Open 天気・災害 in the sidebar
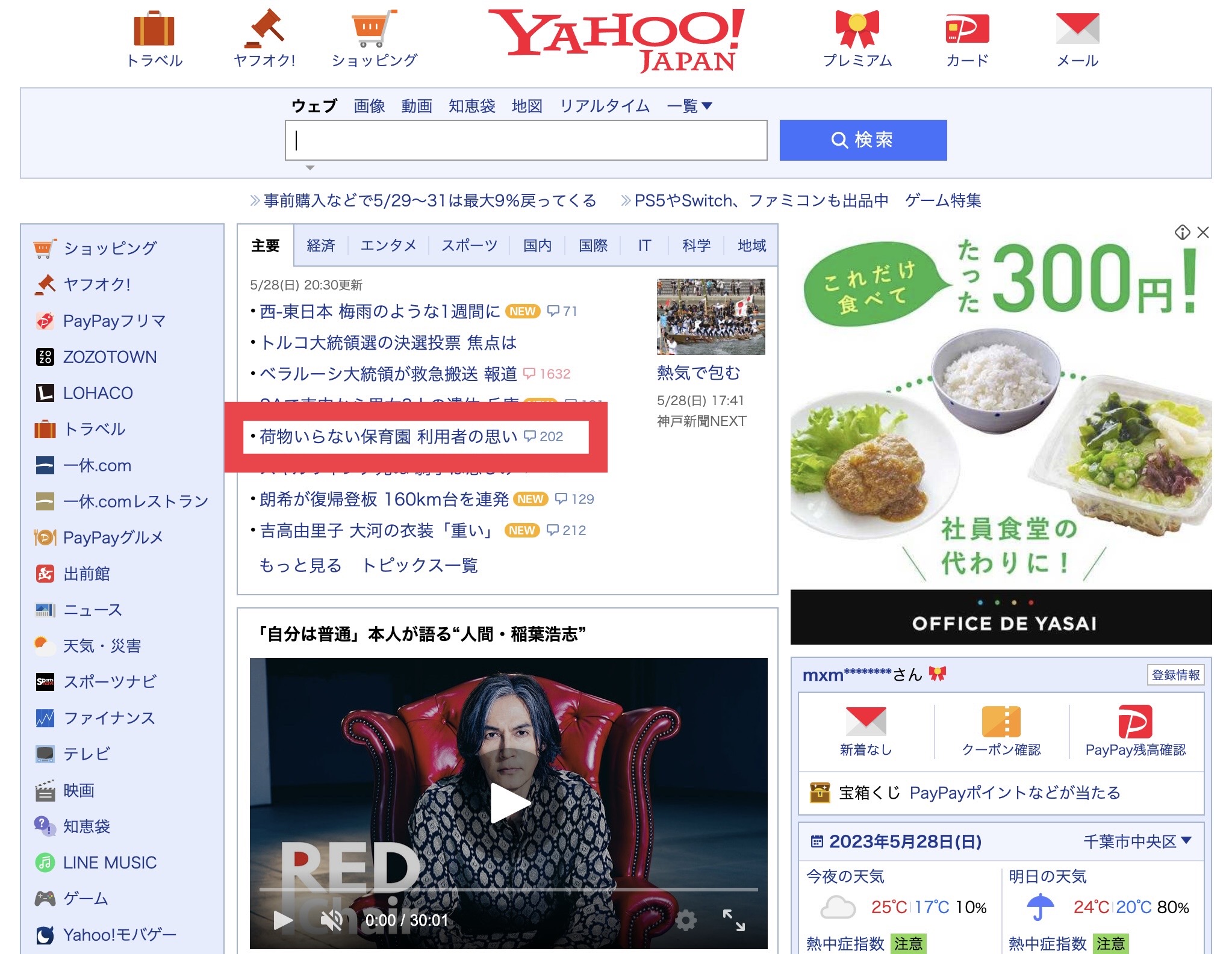 click(102, 646)
